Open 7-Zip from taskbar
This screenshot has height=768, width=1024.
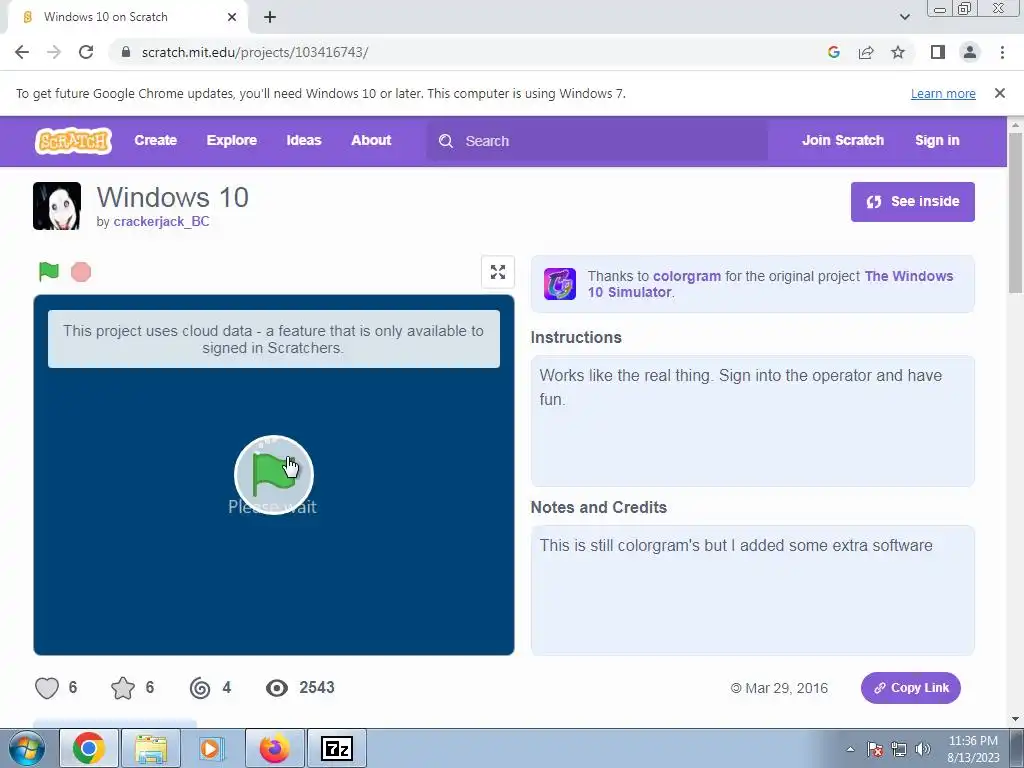337,748
